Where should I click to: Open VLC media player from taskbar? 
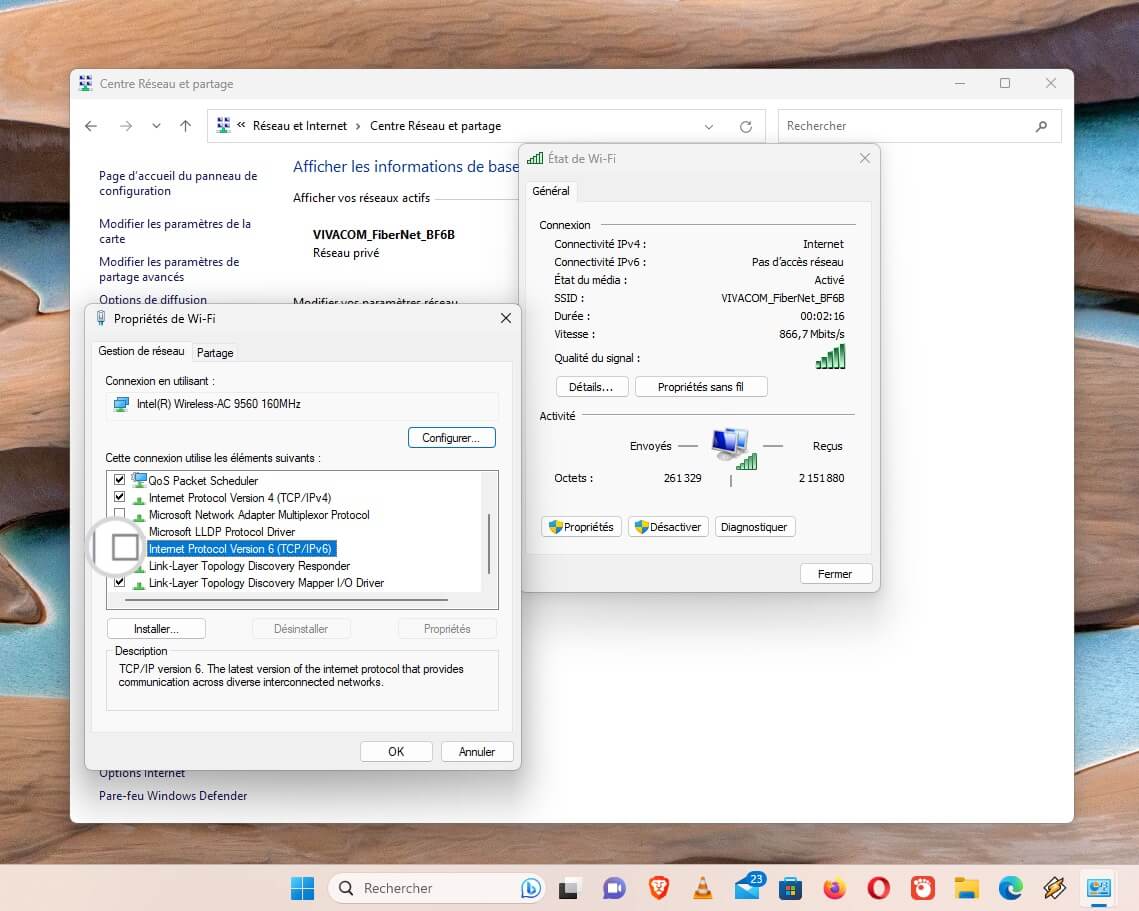pyautogui.click(x=702, y=888)
